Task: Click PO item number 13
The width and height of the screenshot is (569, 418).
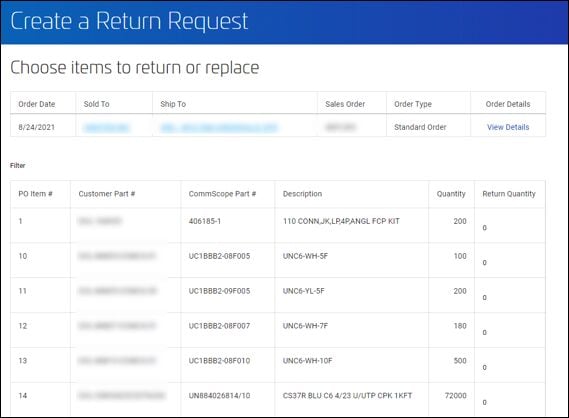Action: 22,361
